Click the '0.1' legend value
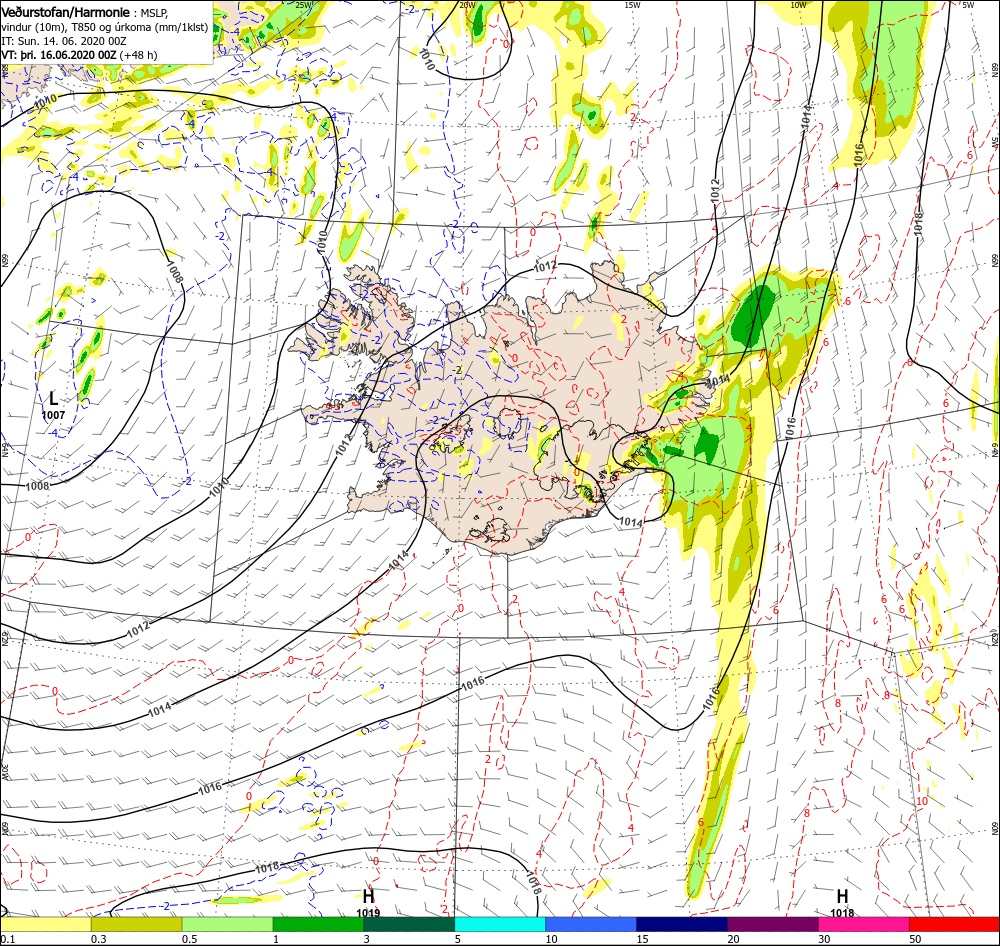Screen dimensions: 1000x946 [8, 940]
